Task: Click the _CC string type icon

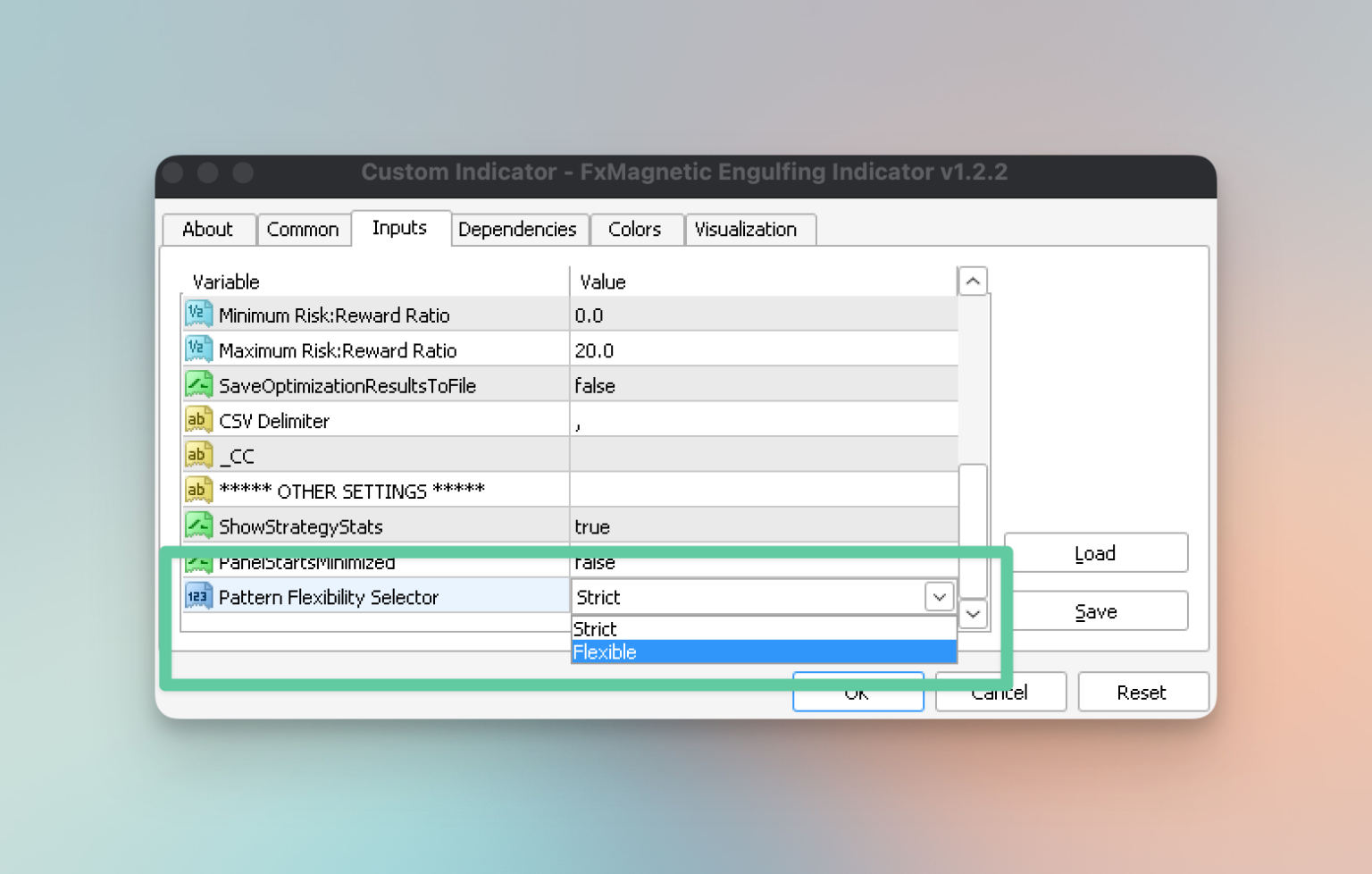Action: [198, 455]
